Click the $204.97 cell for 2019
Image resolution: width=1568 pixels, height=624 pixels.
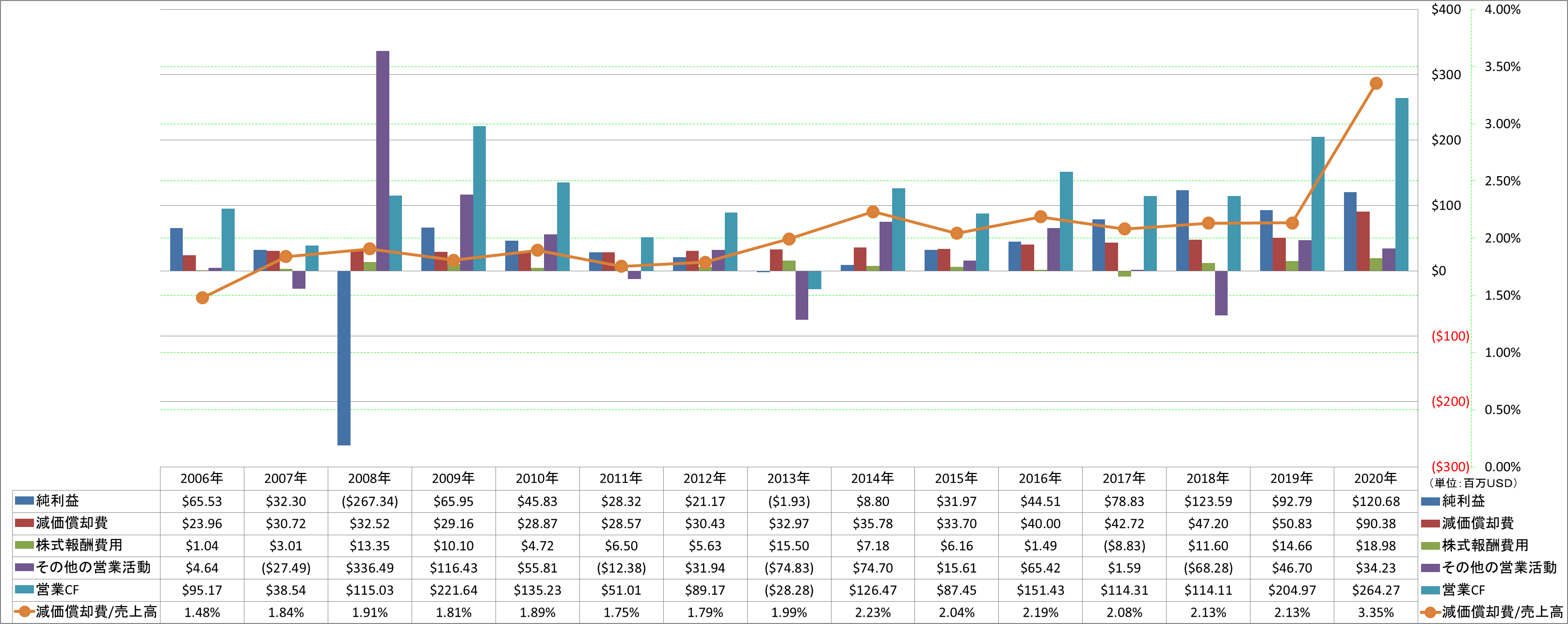point(1292,590)
